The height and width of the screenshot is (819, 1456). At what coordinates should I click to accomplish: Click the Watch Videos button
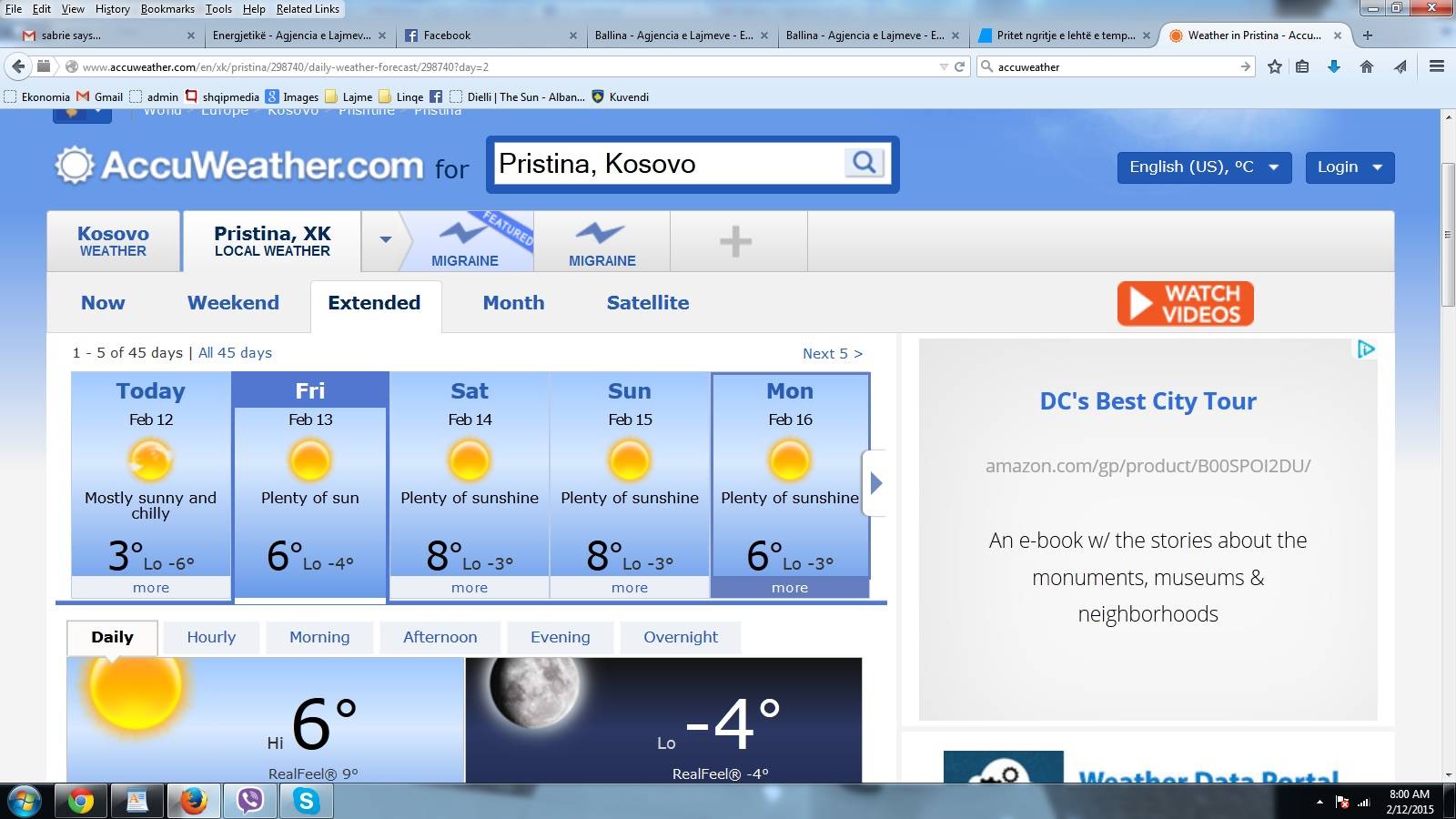(x=1186, y=304)
